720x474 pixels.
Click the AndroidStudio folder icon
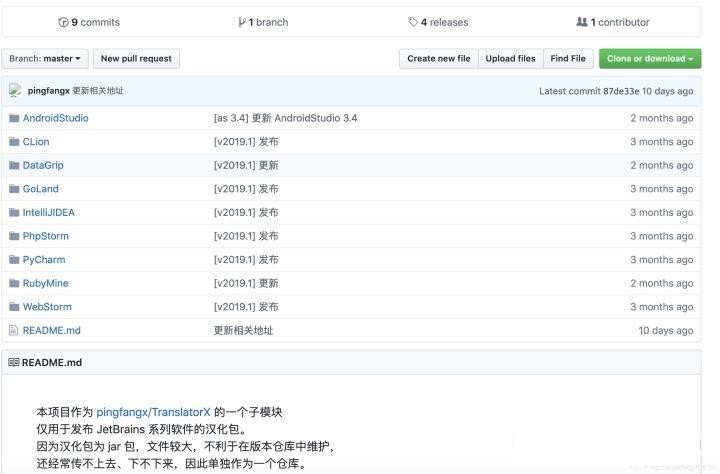14,118
